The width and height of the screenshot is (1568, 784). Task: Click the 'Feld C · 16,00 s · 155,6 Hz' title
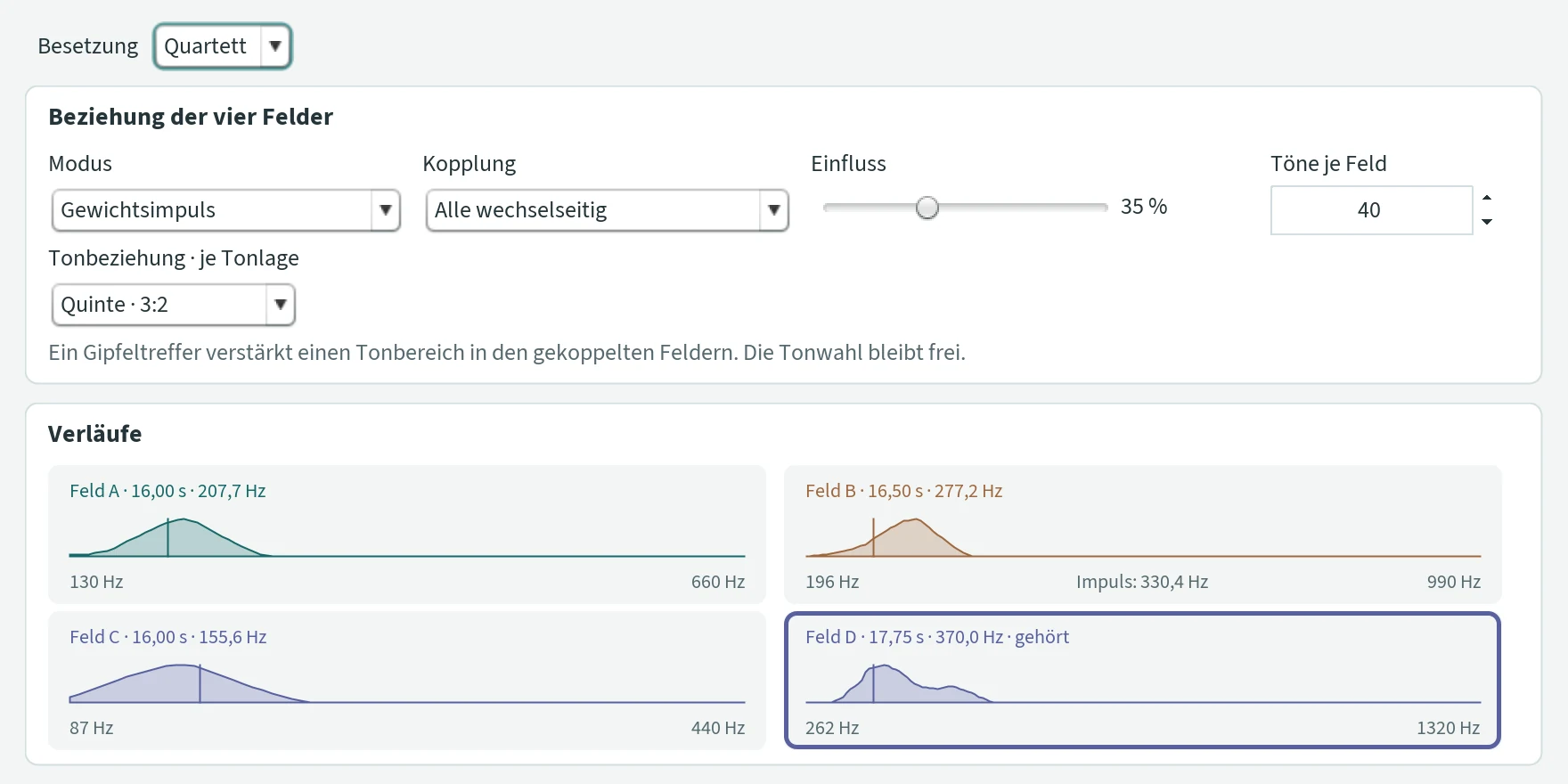(168, 637)
